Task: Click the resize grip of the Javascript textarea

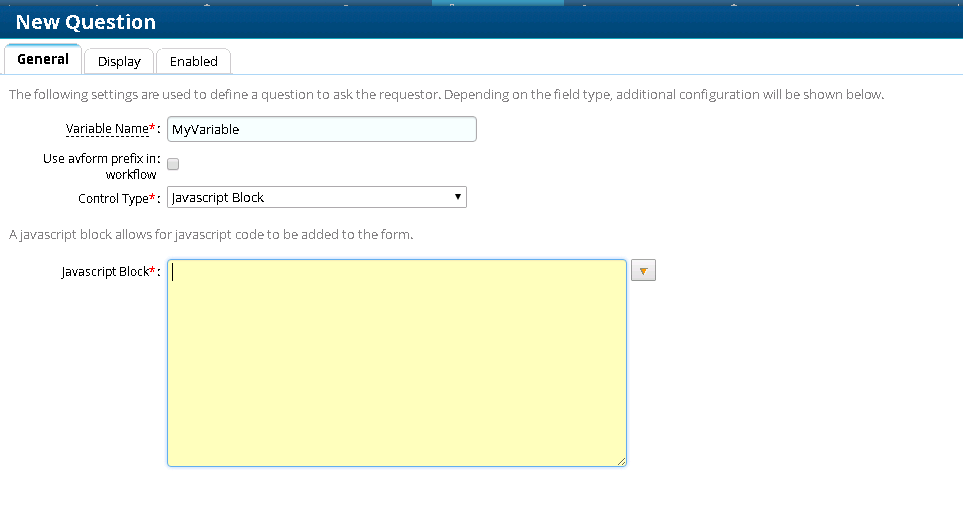Action: 620,460
